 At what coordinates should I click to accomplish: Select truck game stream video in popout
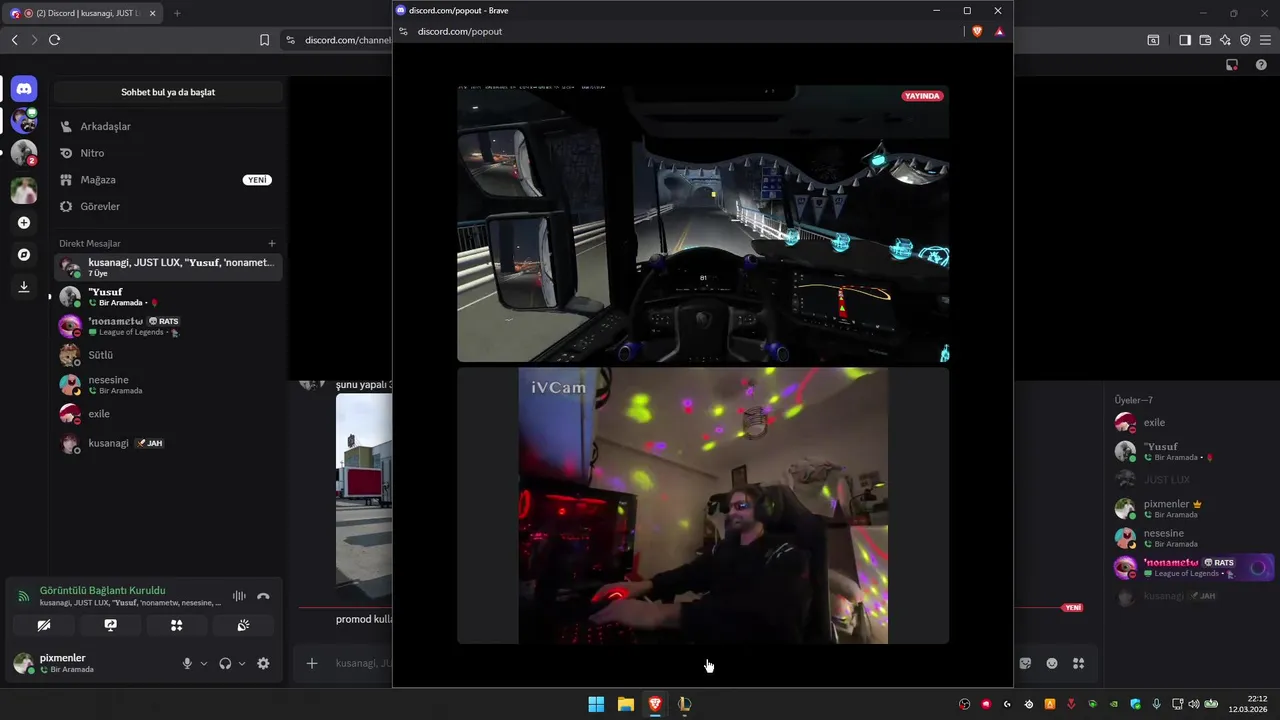[x=703, y=223]
